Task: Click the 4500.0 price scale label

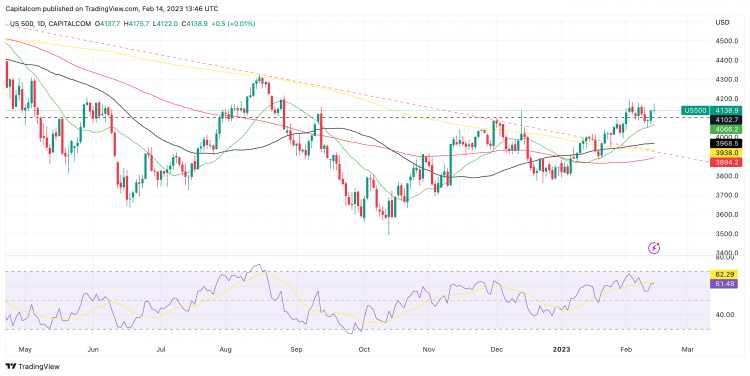Action: click(x=727, y=41)
